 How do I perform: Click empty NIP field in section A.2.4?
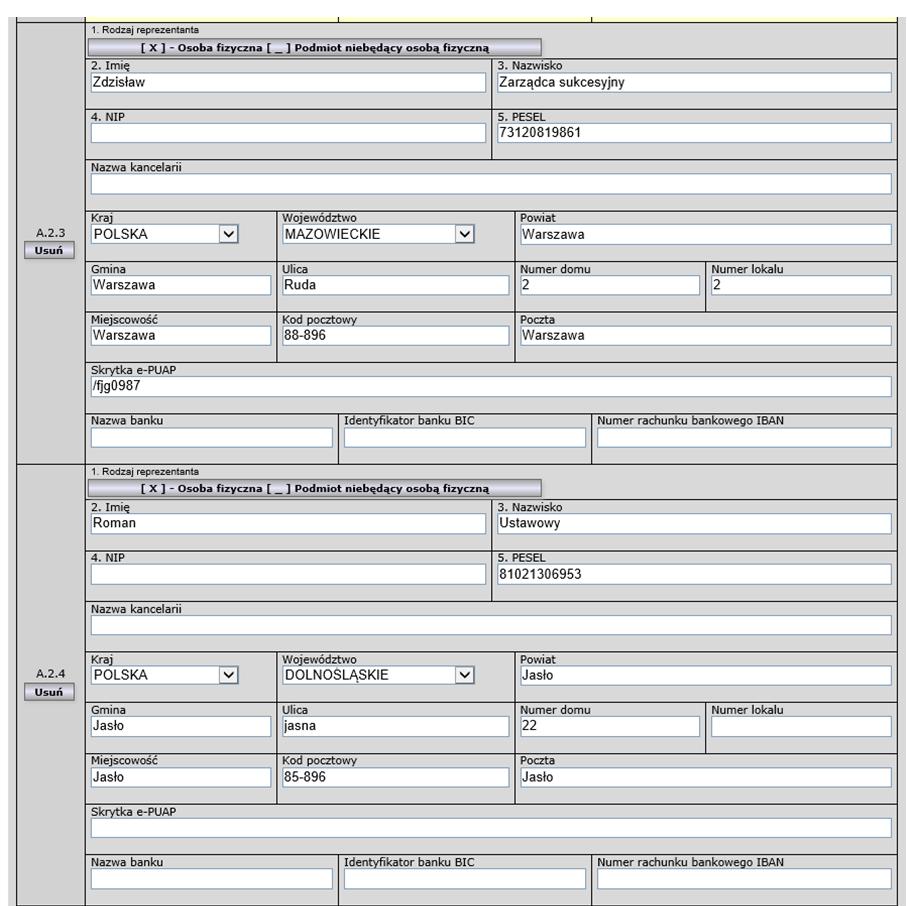pos(288,574)
